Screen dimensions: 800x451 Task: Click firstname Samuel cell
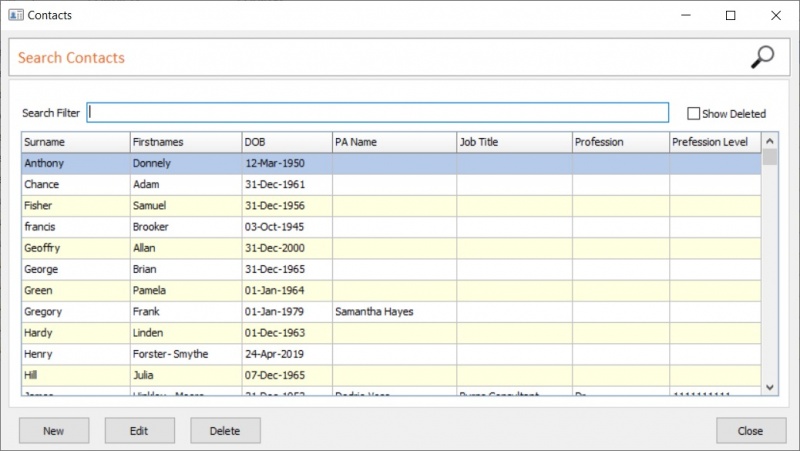186,206
